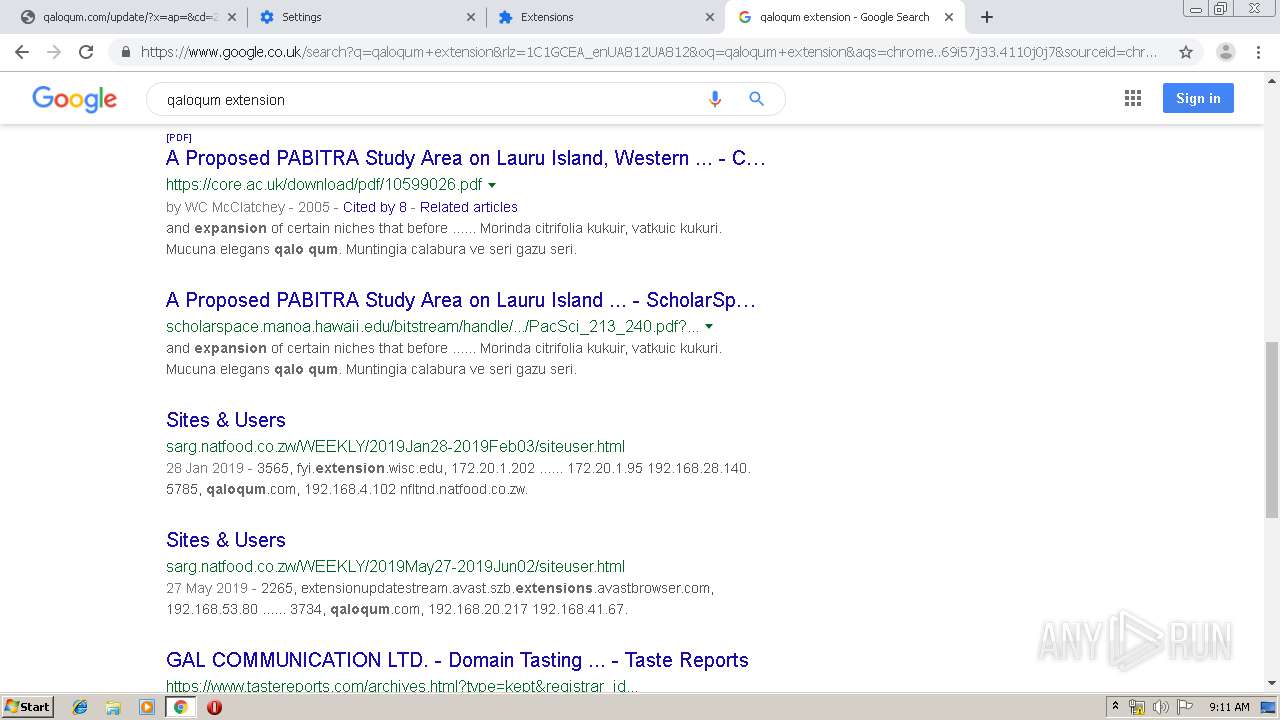Open the volume control in system tray
The width and height of the screenshot is (1280, 720).
(x=1161, y=707)
